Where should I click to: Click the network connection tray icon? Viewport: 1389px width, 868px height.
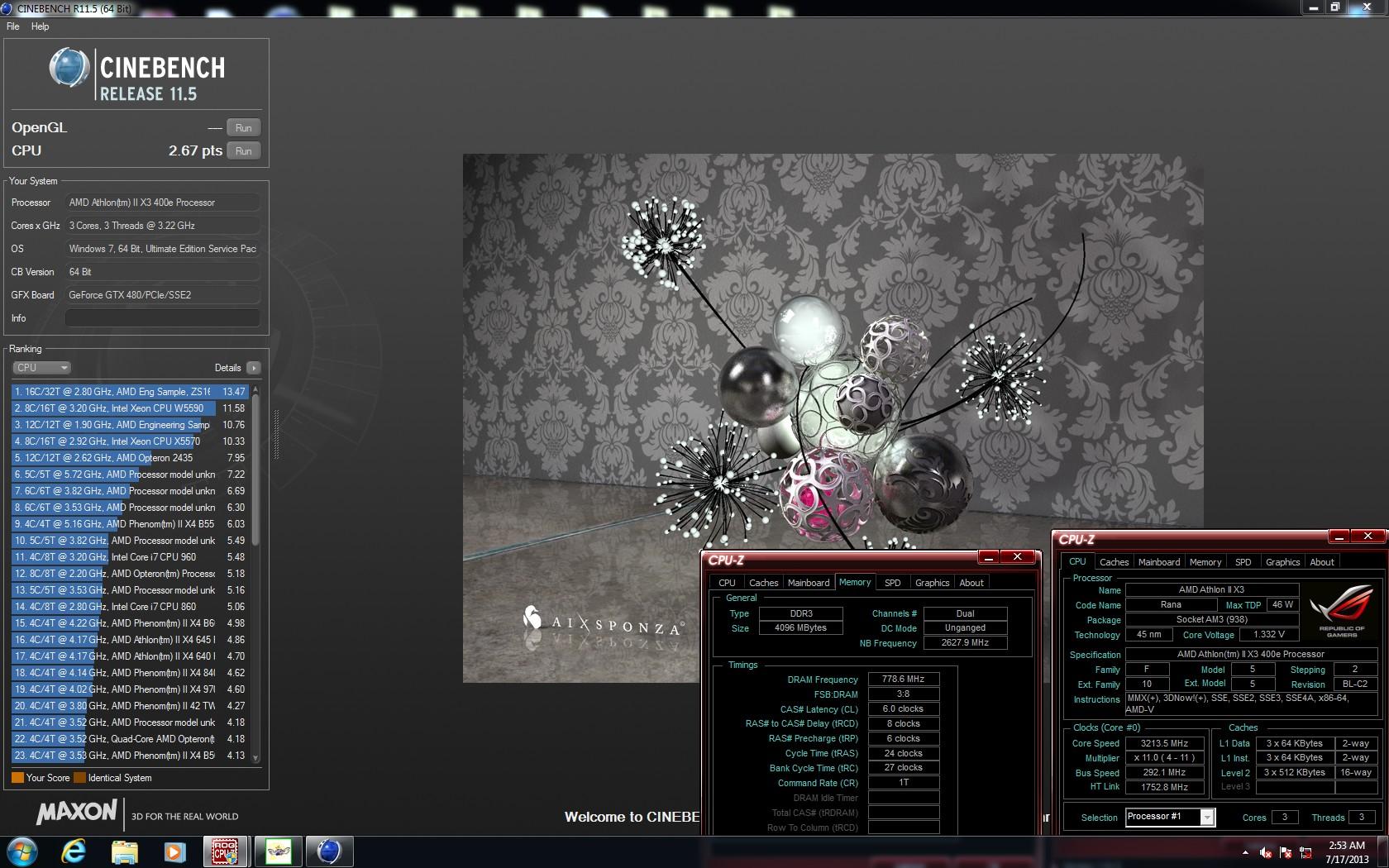click(1305, 852)
